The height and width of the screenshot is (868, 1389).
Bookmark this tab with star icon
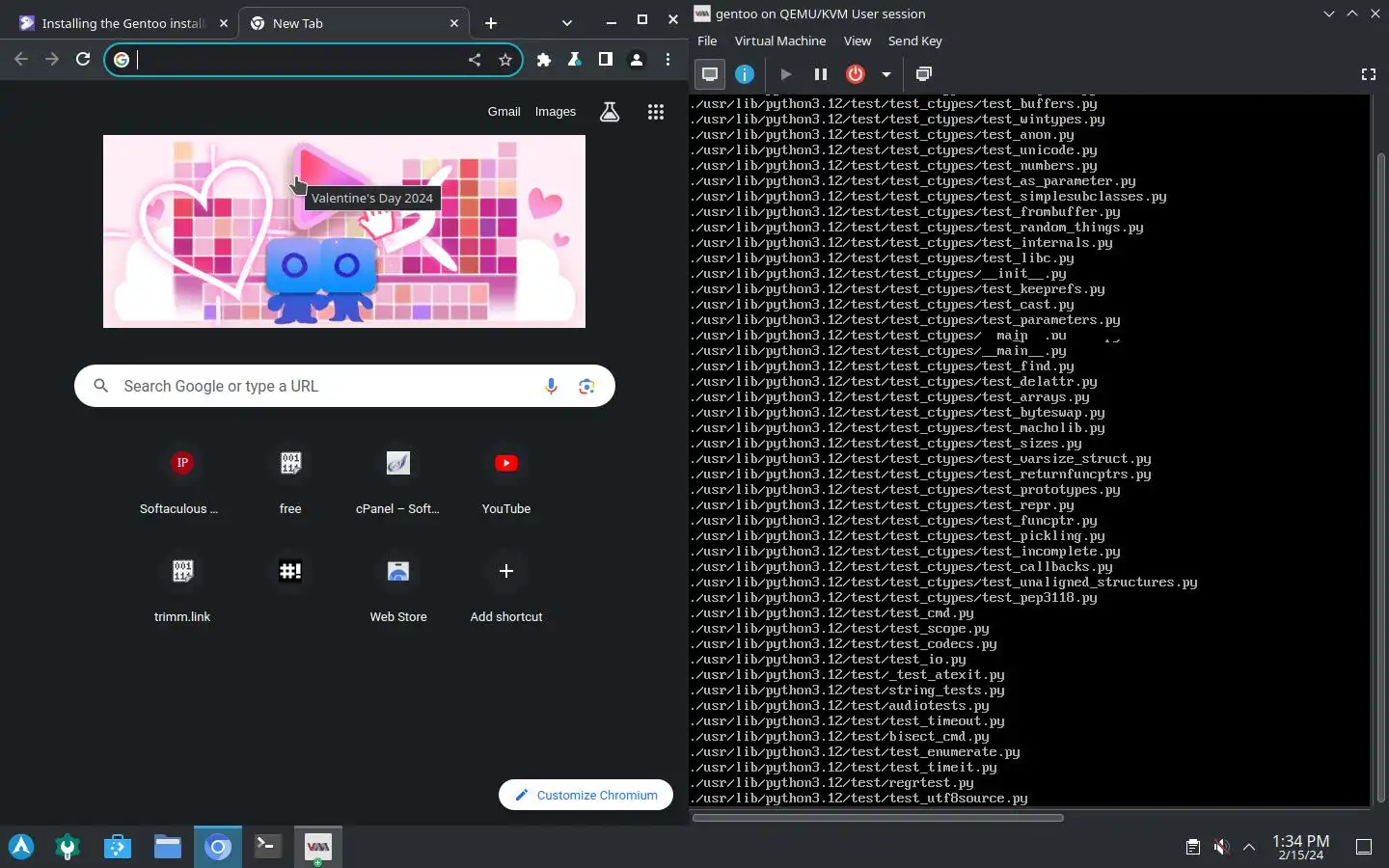click(505, 60)
